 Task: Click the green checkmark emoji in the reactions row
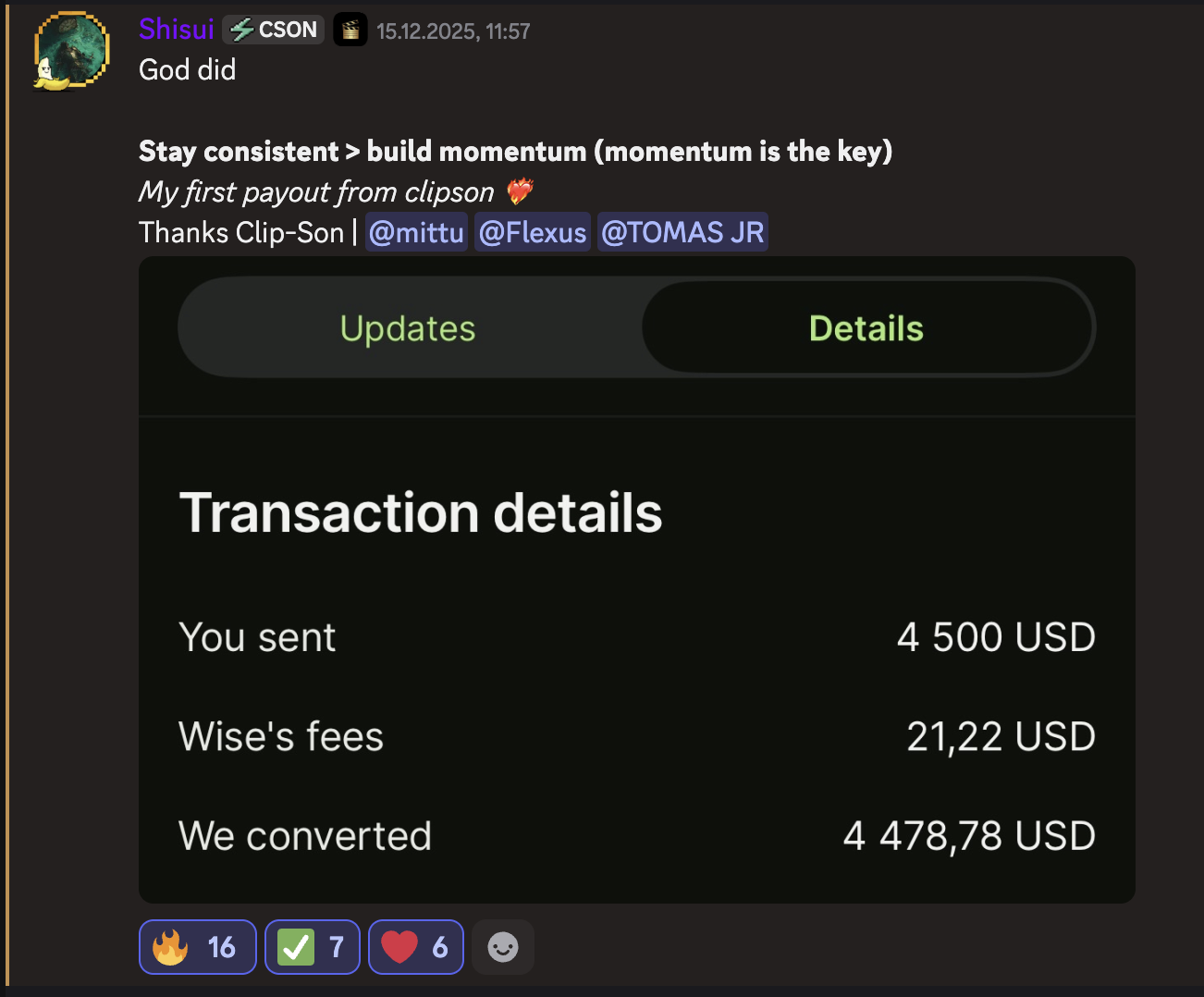point(296,946)
